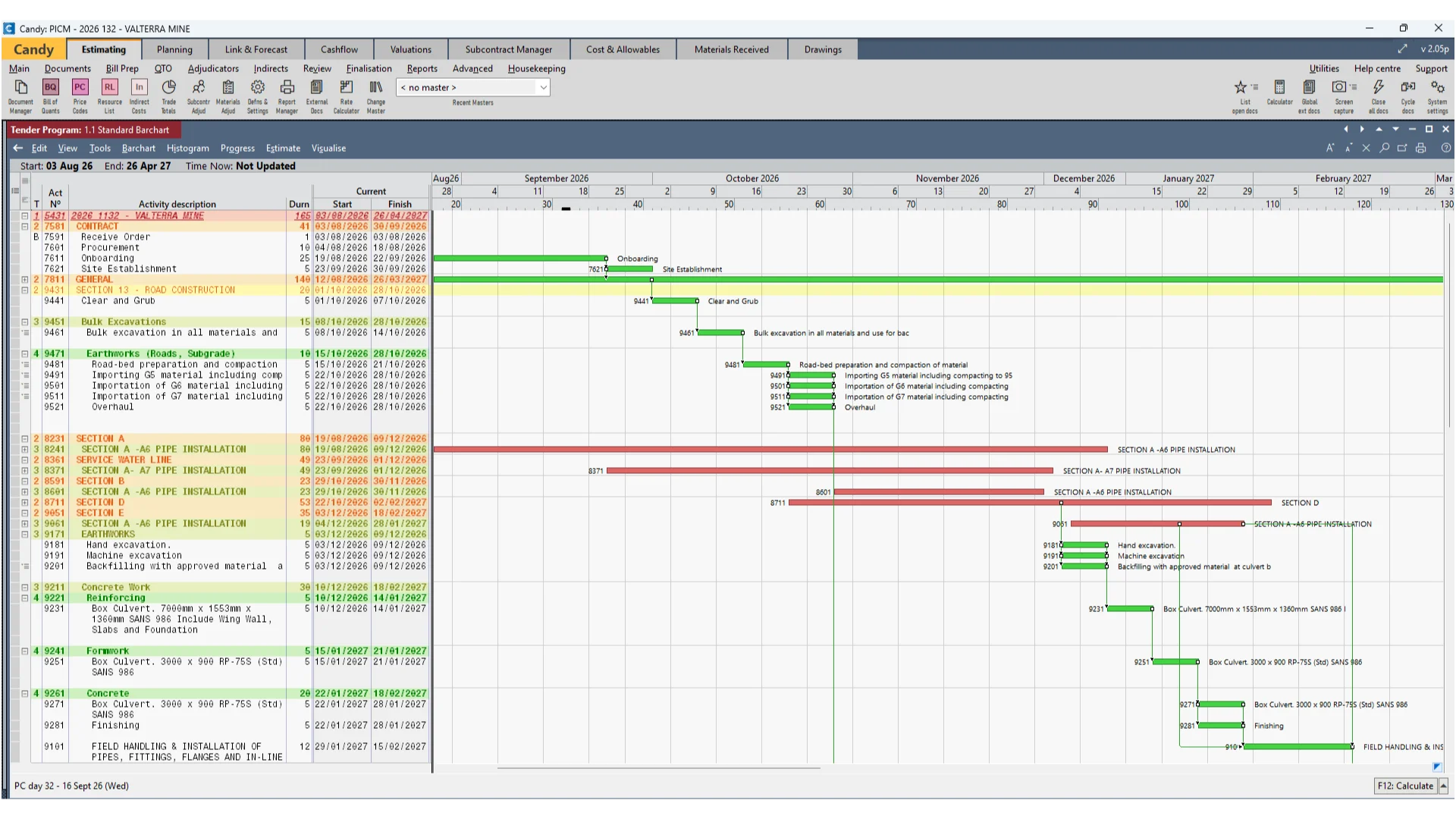
Task: Open the Resource List icon
Action: click(109, 96)
